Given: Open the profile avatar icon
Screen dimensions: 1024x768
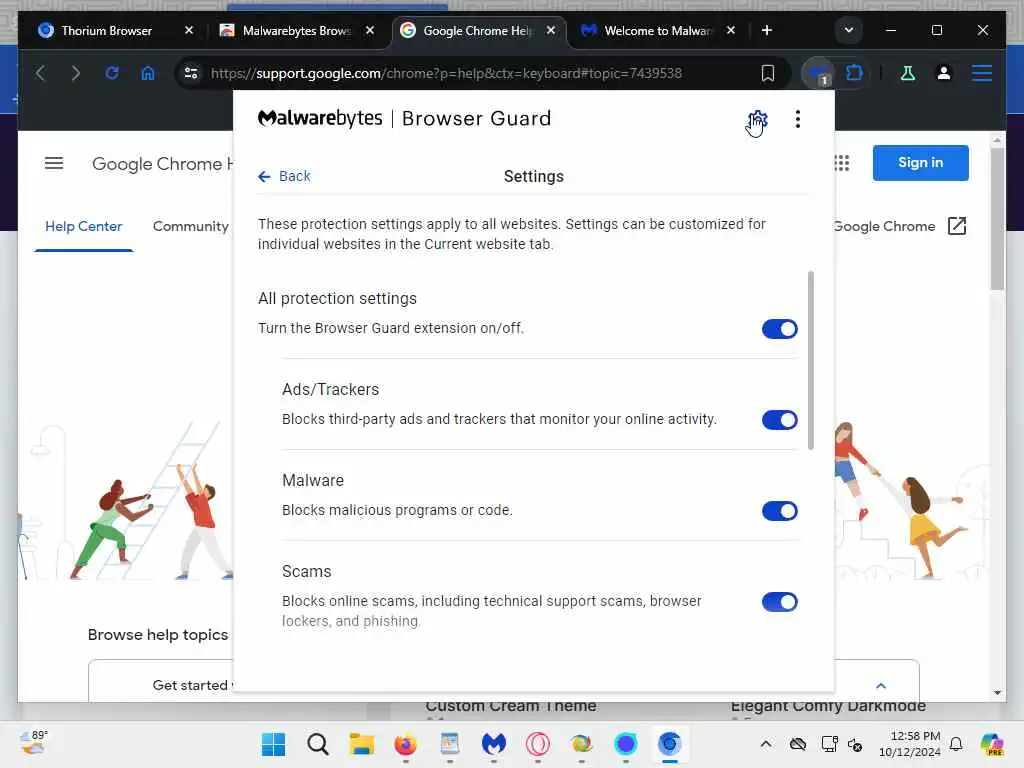Looking at the screenshot, I should 944,73.
